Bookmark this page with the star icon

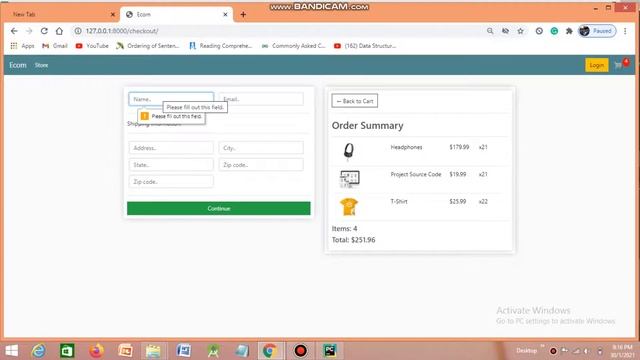pos(520,31)
